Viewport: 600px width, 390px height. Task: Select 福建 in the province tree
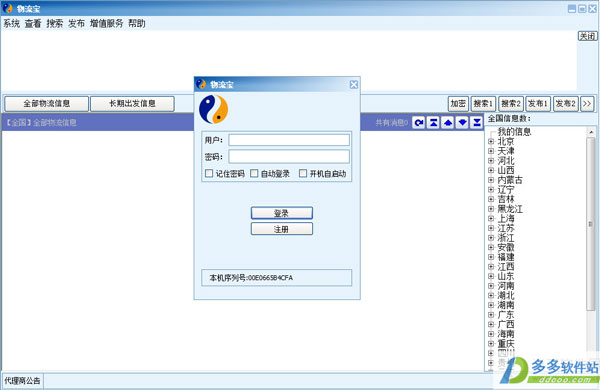tap(505, 257)
